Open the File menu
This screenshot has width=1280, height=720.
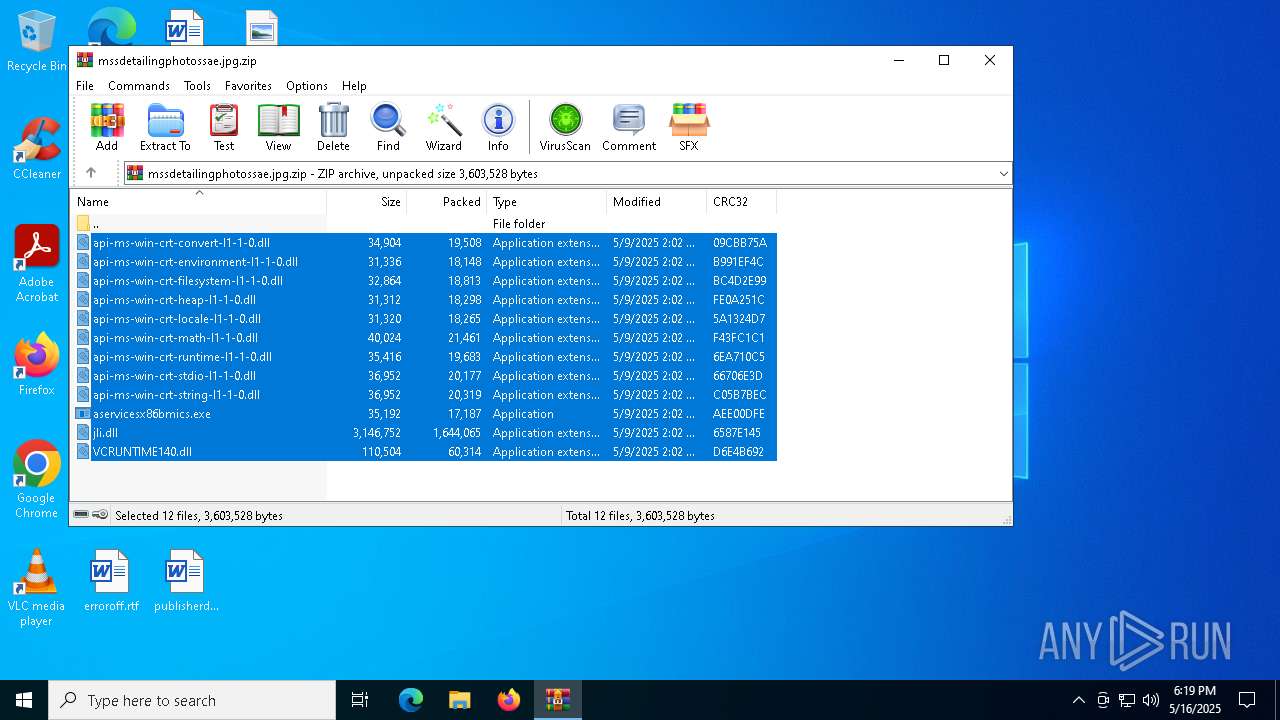pos(85,86)
